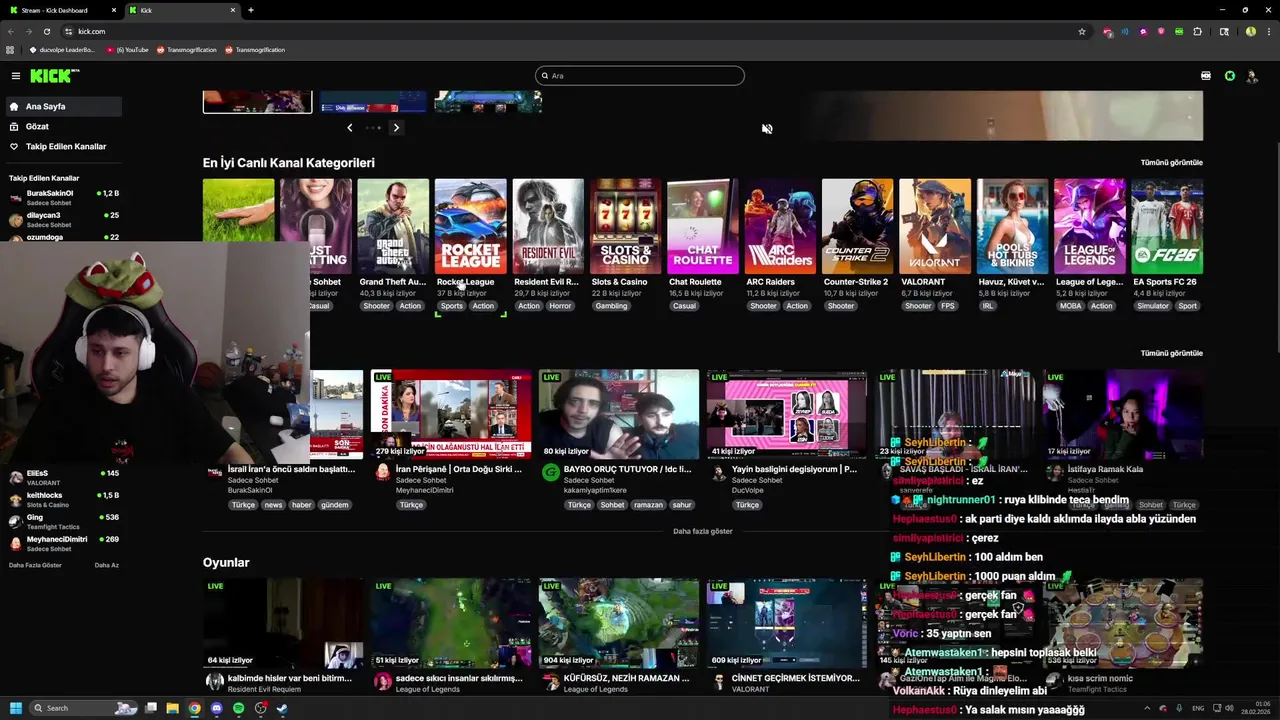Click the green Kick K points icon

point(1229,76)
